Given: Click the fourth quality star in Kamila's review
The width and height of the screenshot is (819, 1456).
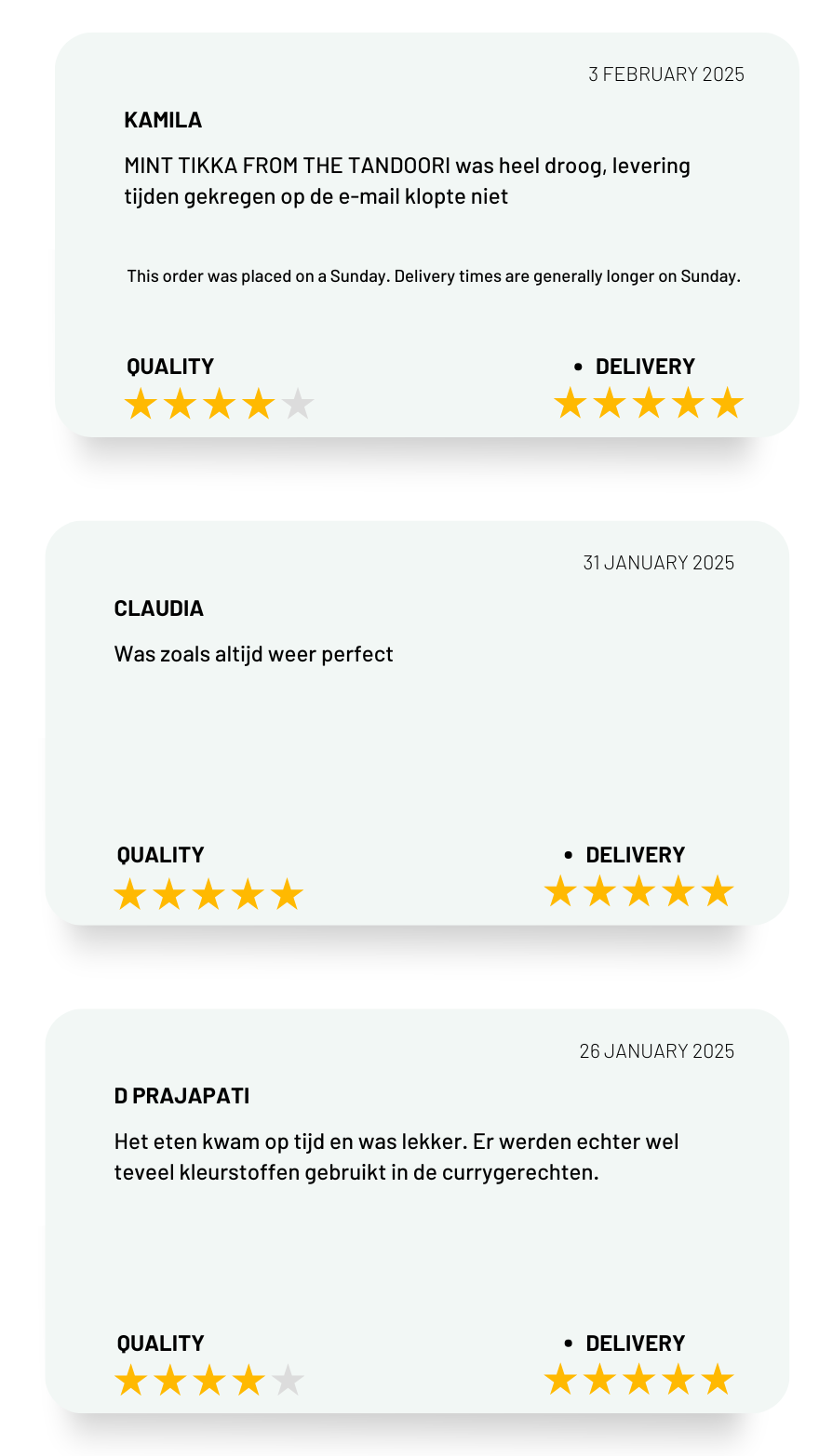Looking at the screenshot, I should [258, 405].
